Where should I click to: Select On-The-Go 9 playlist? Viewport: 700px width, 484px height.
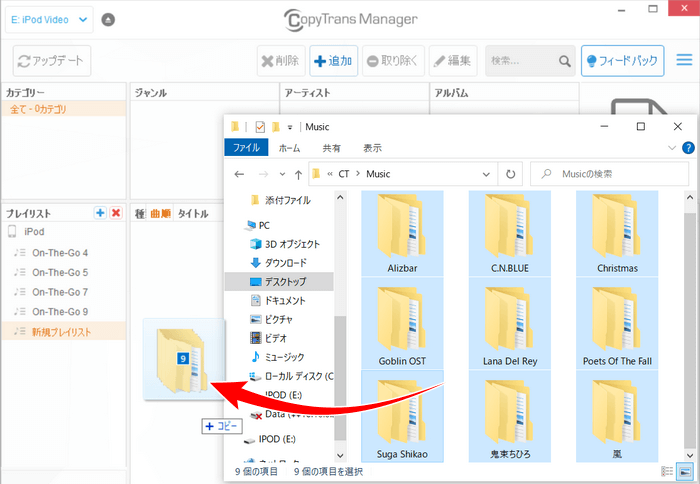[60, 312]
